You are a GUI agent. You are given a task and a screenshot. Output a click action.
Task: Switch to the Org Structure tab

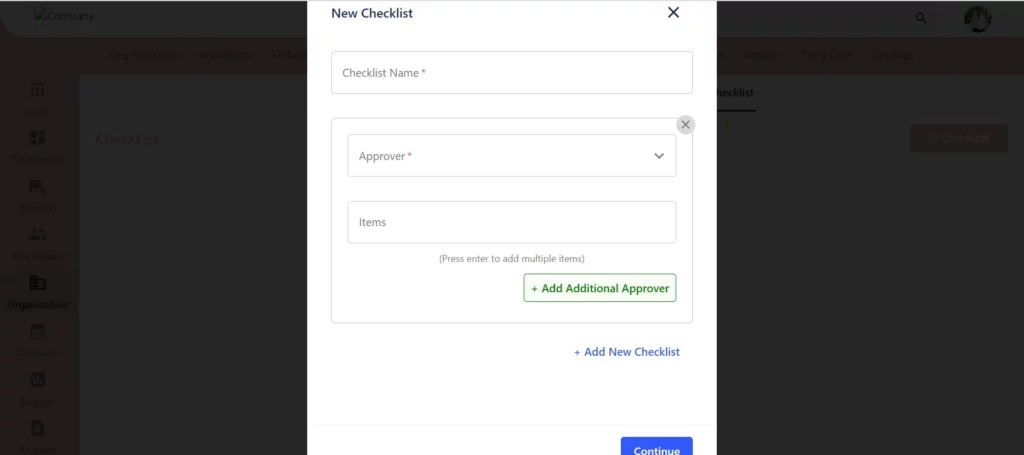click(144, 55)
